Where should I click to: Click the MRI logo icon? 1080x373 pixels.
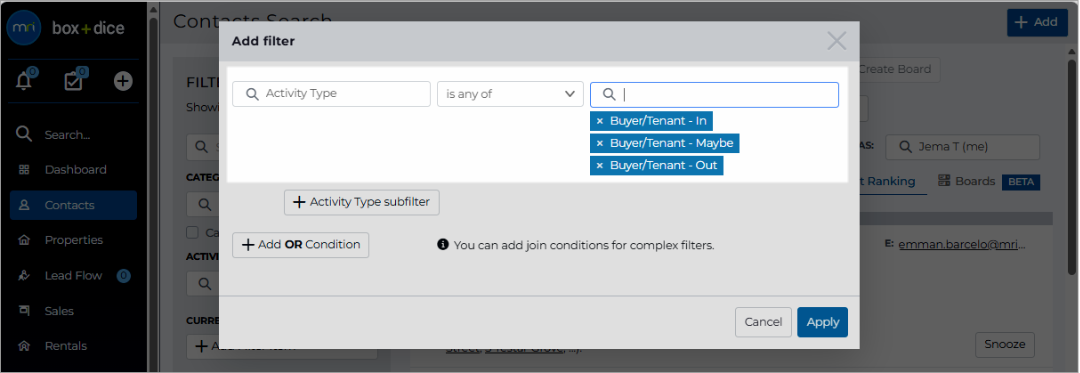pyautogui.click(x=23, y=28)
